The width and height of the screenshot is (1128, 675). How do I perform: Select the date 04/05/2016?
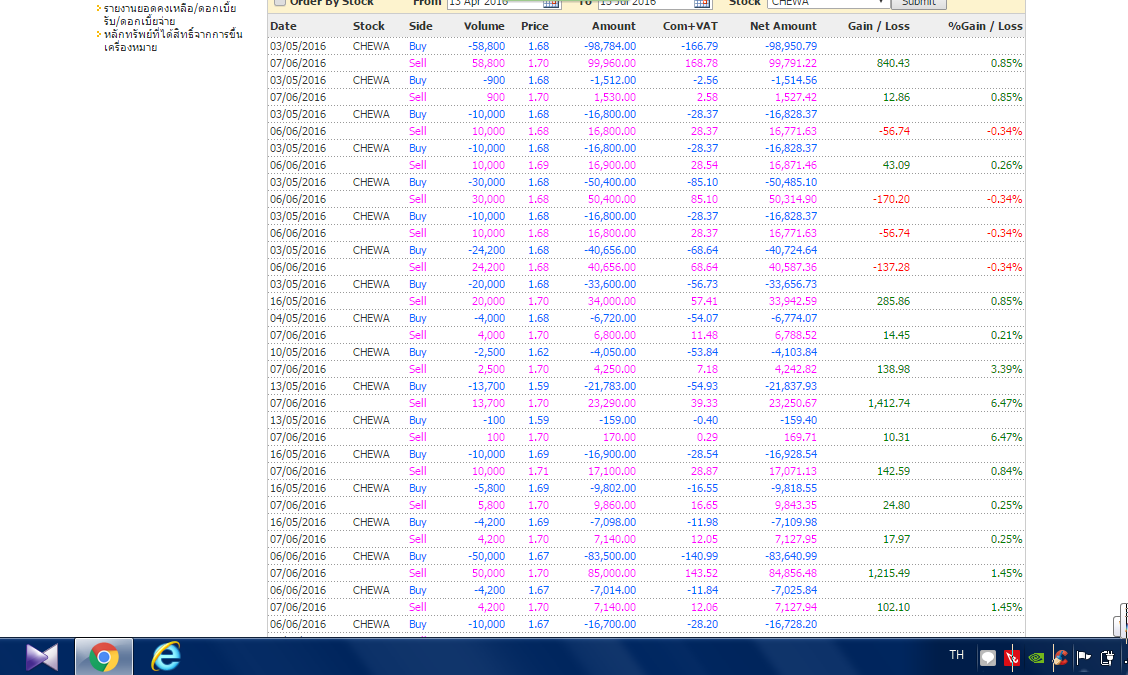pyautogui.click(x=298, y=318)
